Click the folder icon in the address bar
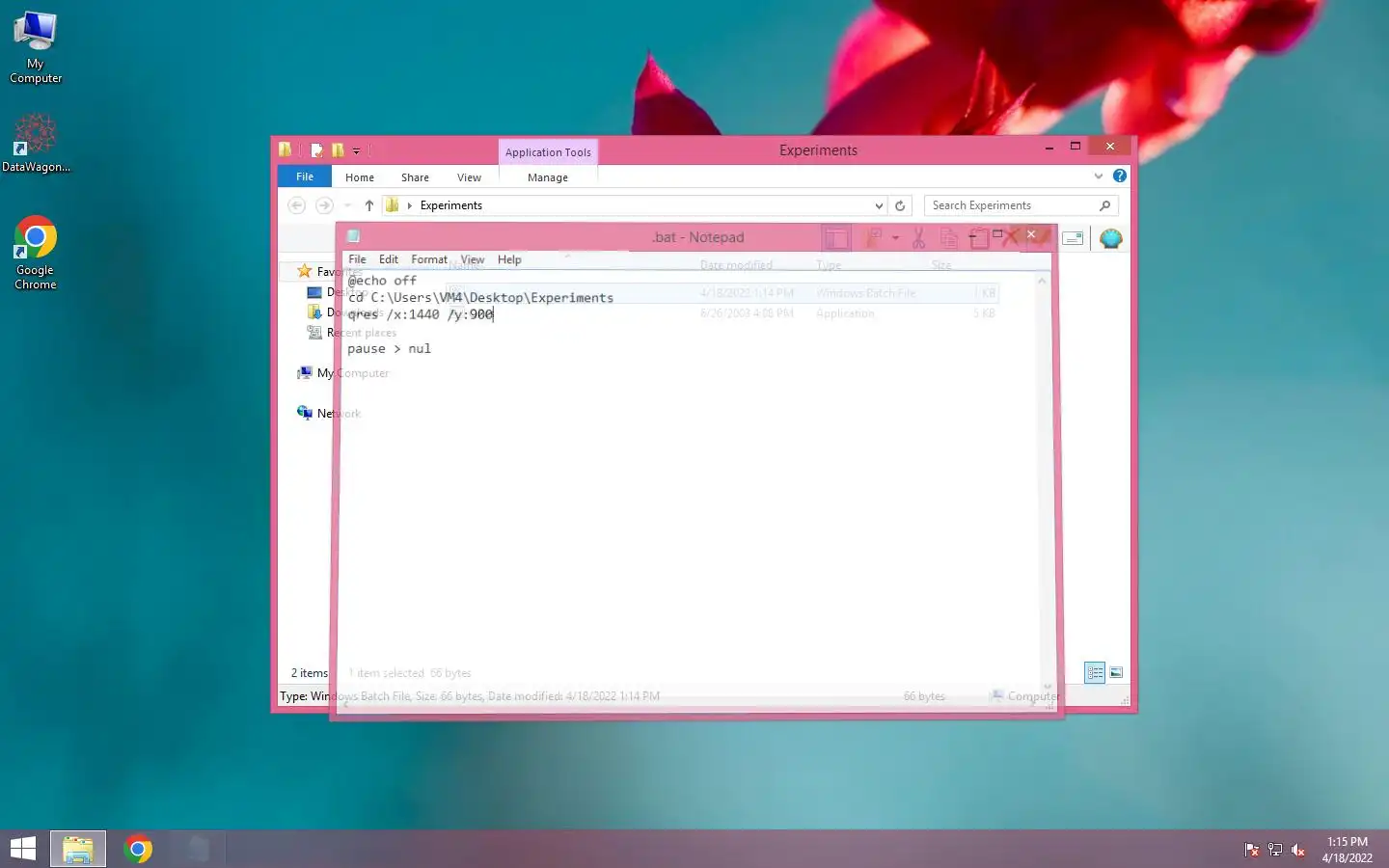The height and width of the screenshot is (868, 1389). click(x=393, y=204)
